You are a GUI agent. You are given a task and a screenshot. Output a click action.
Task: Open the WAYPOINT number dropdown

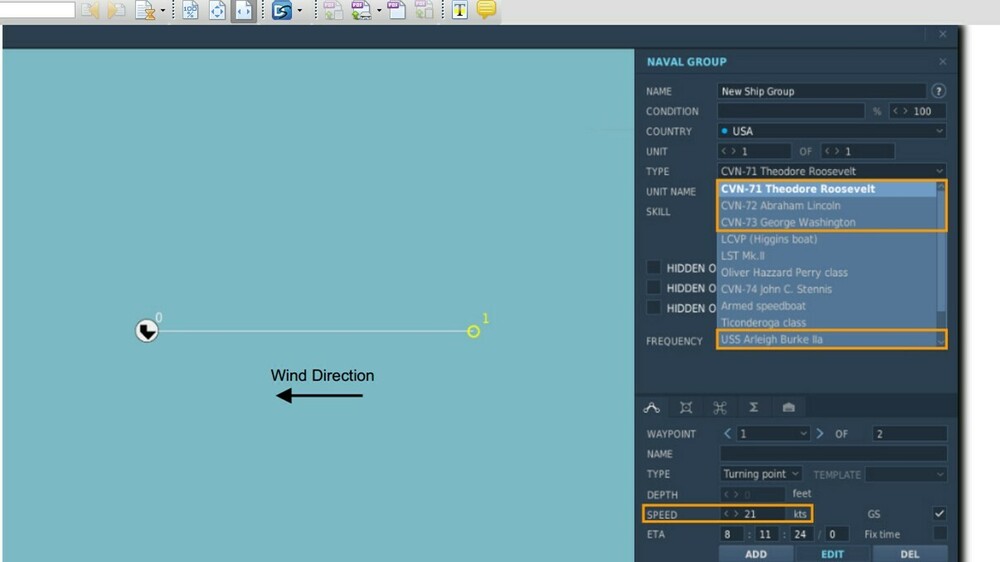click(x=773, y=434)
